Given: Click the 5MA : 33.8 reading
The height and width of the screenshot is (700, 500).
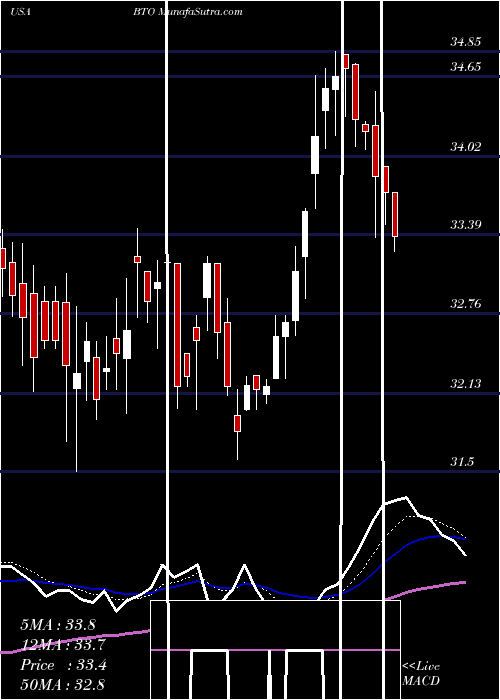Looking at the screenshot, I should coord(58,625).
